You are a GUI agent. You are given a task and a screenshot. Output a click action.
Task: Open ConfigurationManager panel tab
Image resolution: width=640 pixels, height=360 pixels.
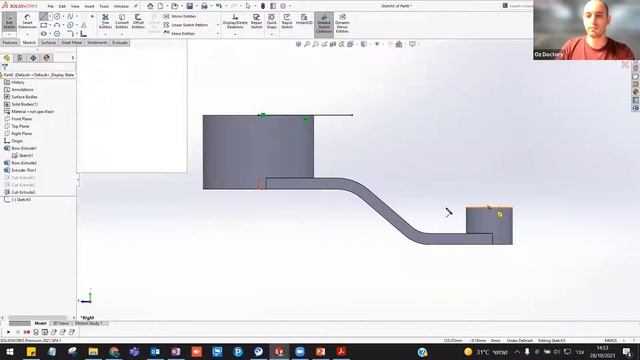[33, 58]
